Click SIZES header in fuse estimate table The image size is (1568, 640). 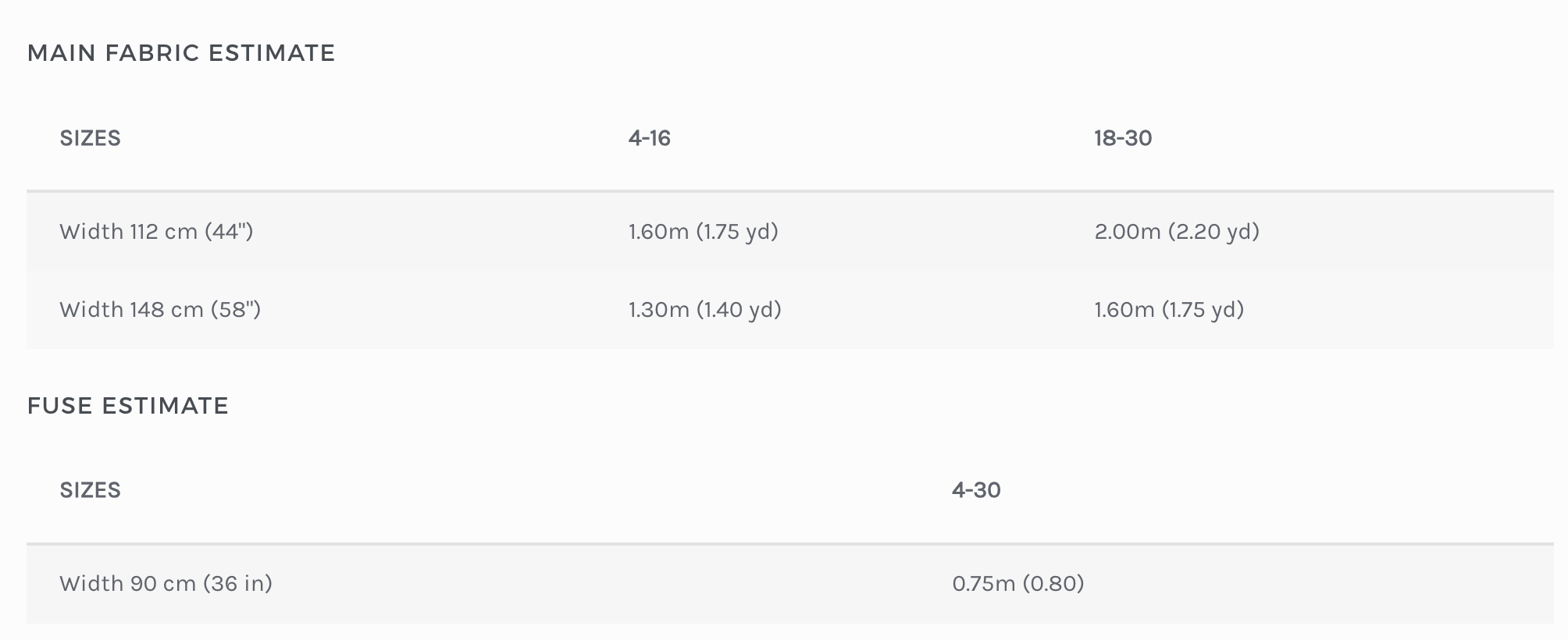(x=90, y=490)
